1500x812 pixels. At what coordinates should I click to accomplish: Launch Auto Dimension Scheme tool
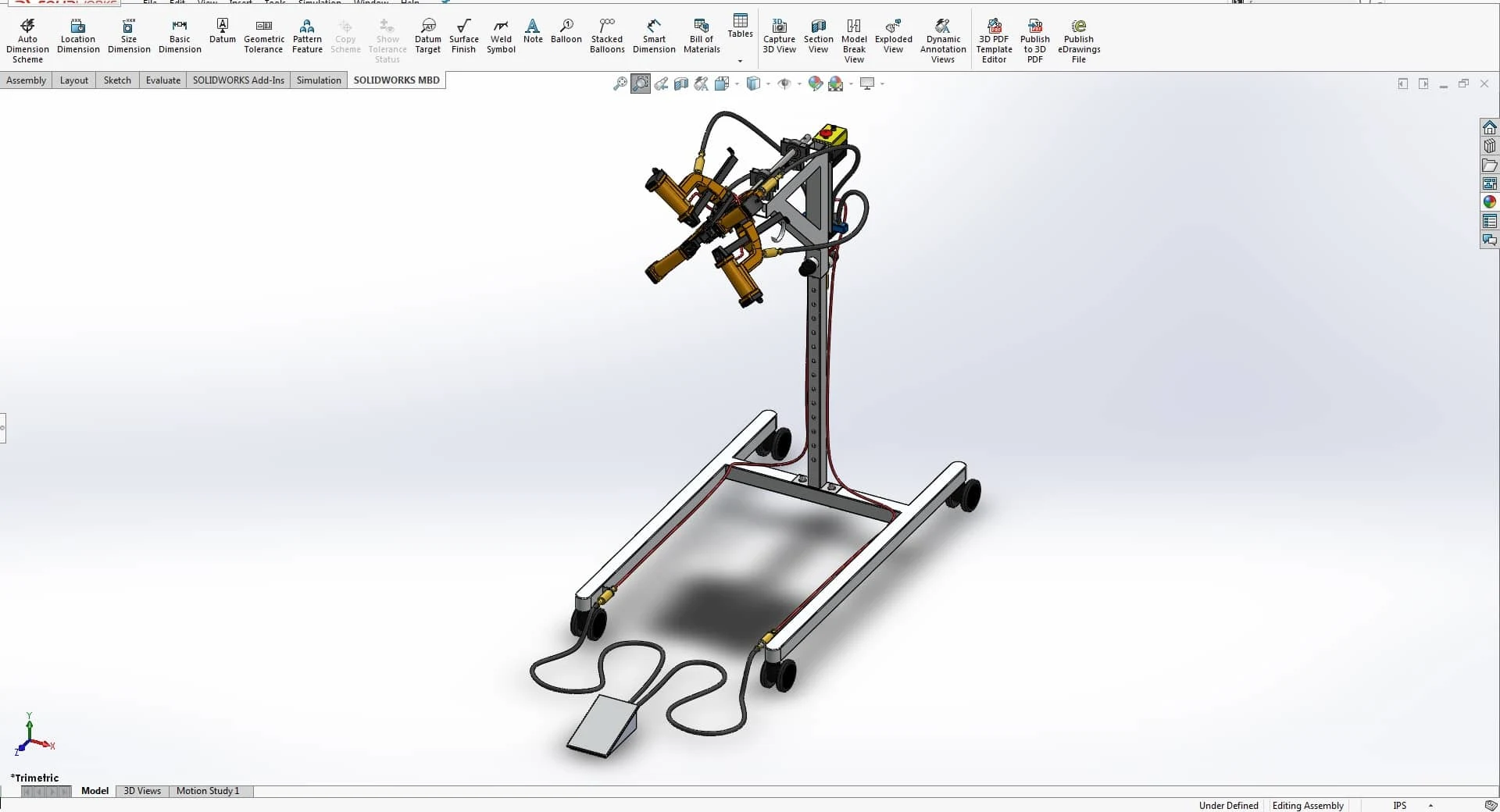click(x=27, y=41)
